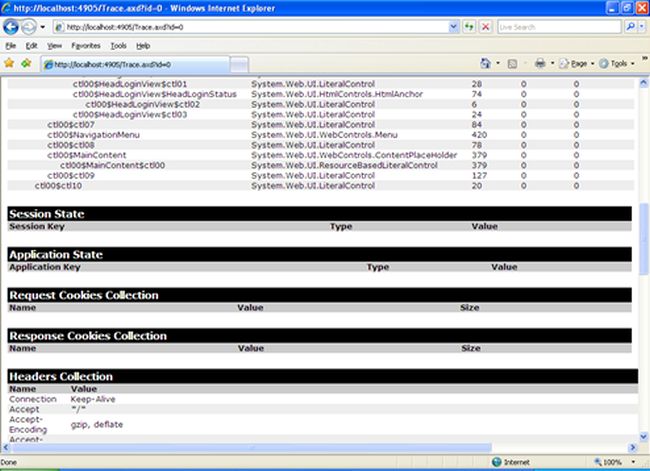Click the Forward navigation arrow
Viewport: 650px width, 471px height.
(x=29, y=27)
